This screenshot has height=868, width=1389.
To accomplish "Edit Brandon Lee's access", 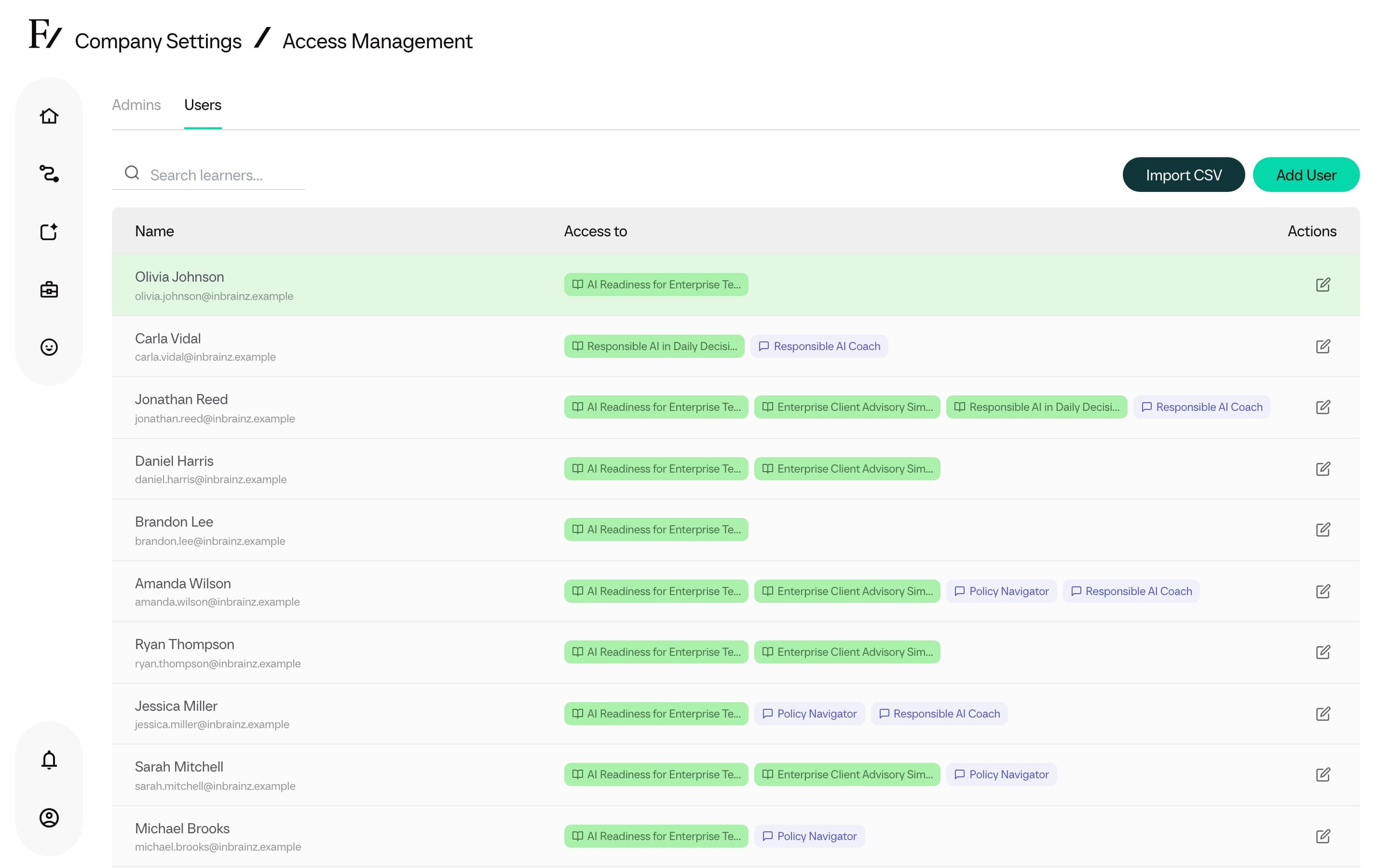I will click(x=1322, y=529).
